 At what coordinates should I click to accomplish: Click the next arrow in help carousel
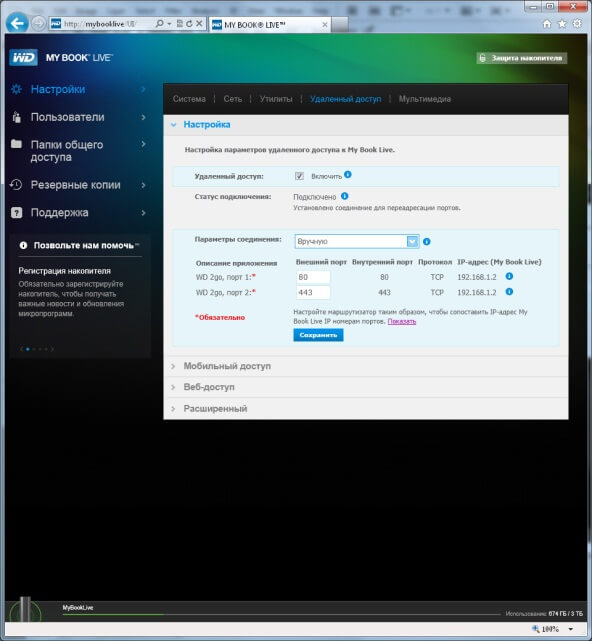[x=52, y=349]
